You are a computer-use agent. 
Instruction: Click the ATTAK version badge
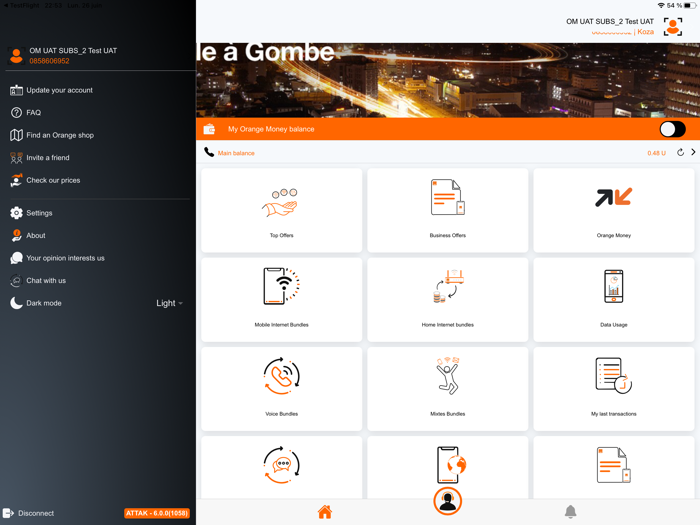pos(157,513)
